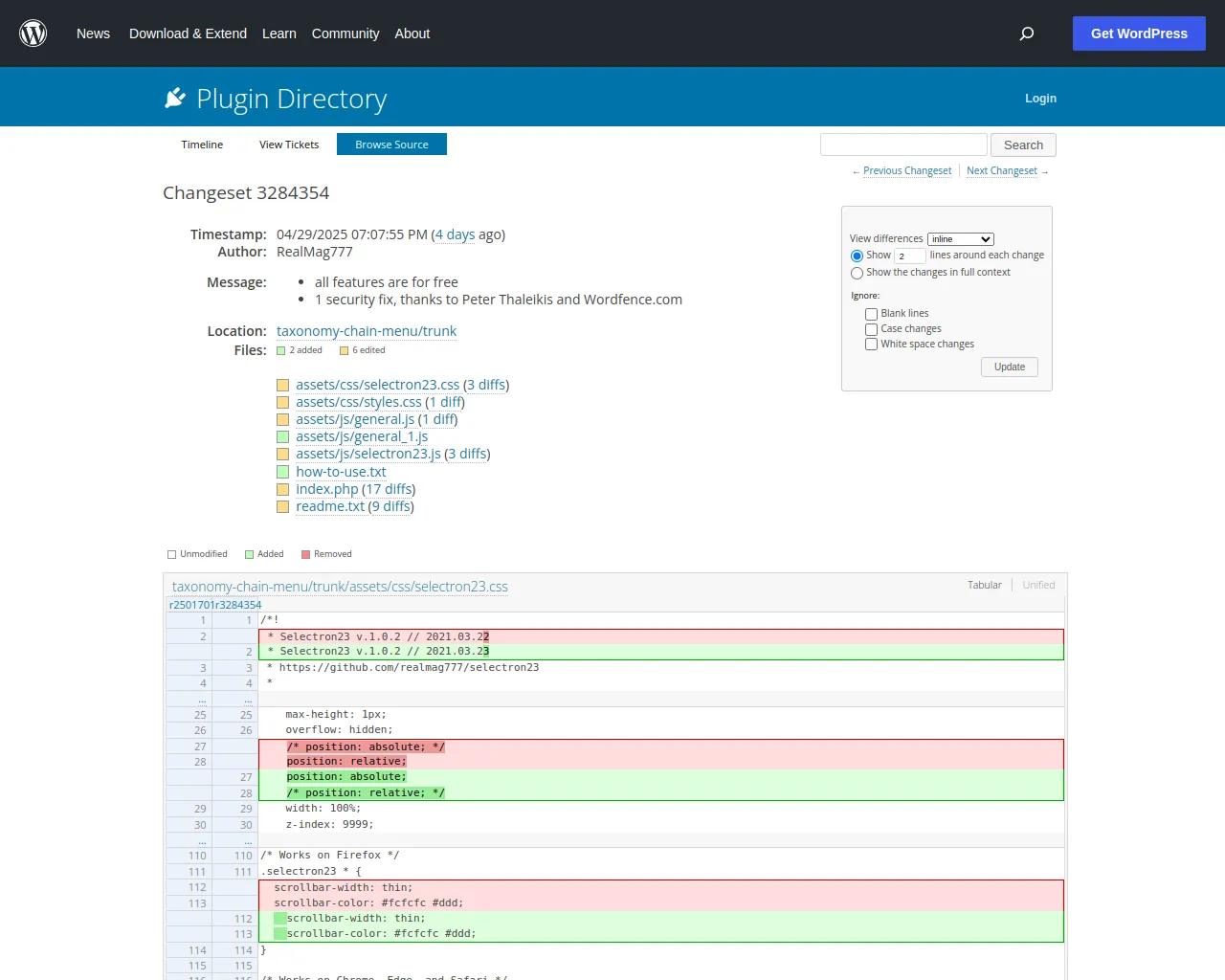Switch diff view to Tabular
This screenshot has width=1225, height=980.
(x=985, y=585)
